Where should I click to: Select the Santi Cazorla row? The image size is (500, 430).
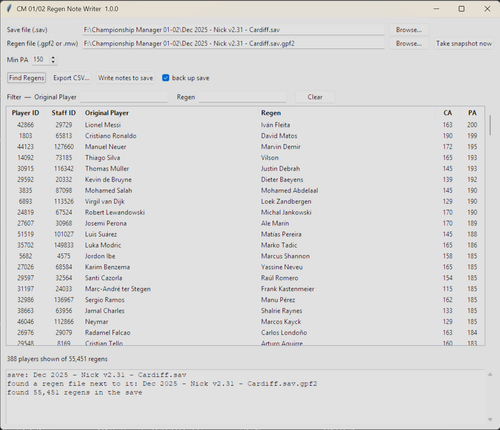pos(245,278)
